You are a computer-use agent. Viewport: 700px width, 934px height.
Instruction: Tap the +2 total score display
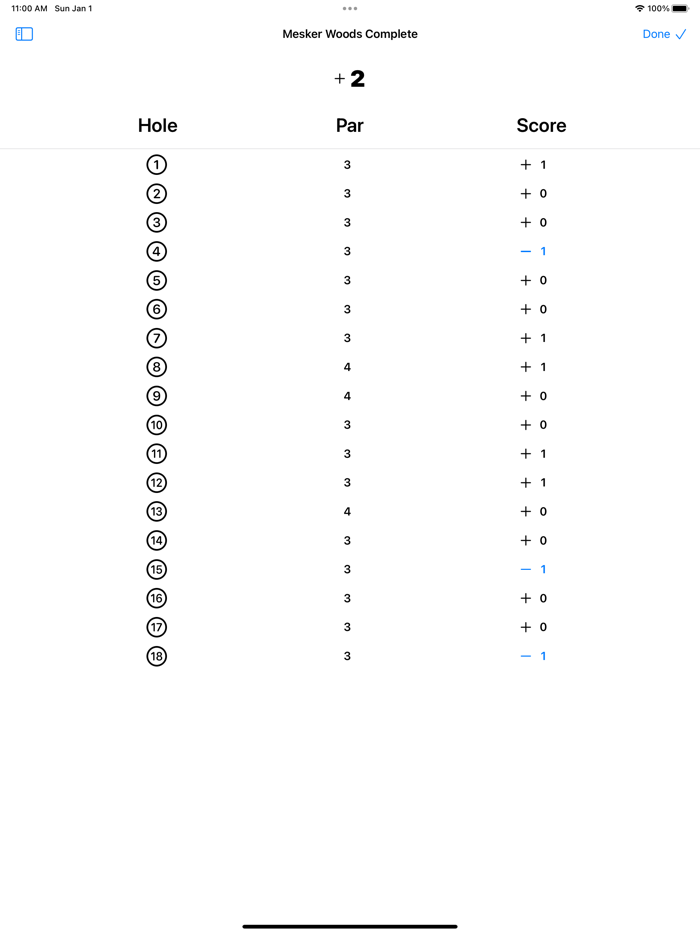click(349, 78)
